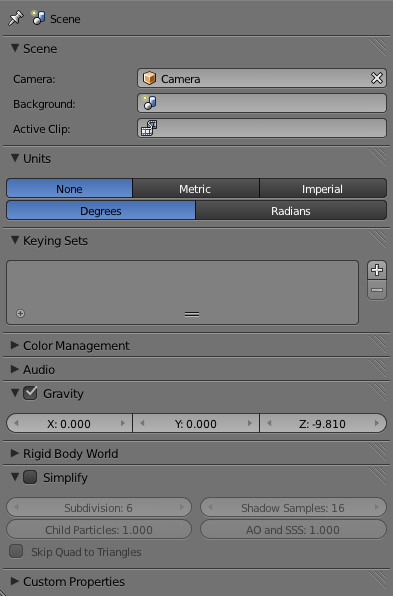This screenshot has height=596, width=393.
Task: Click the Gravity Z value slider
Action: (323, 423)
